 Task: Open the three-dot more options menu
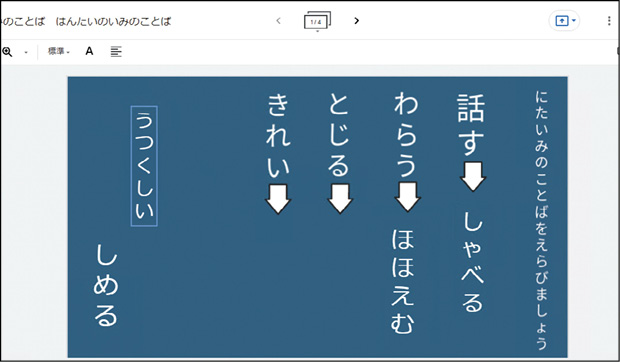point(609,21)
